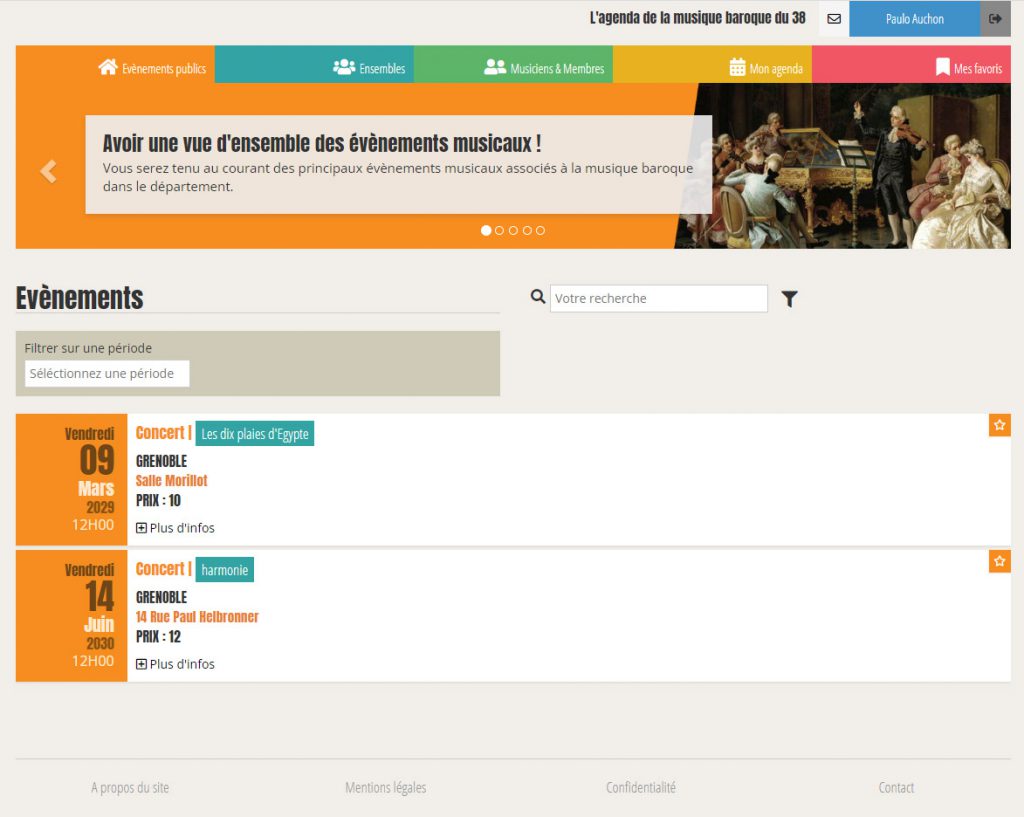Screen dimensions: 1024x817
Task: Open the period selection dropdown
Action: (107, 374)
